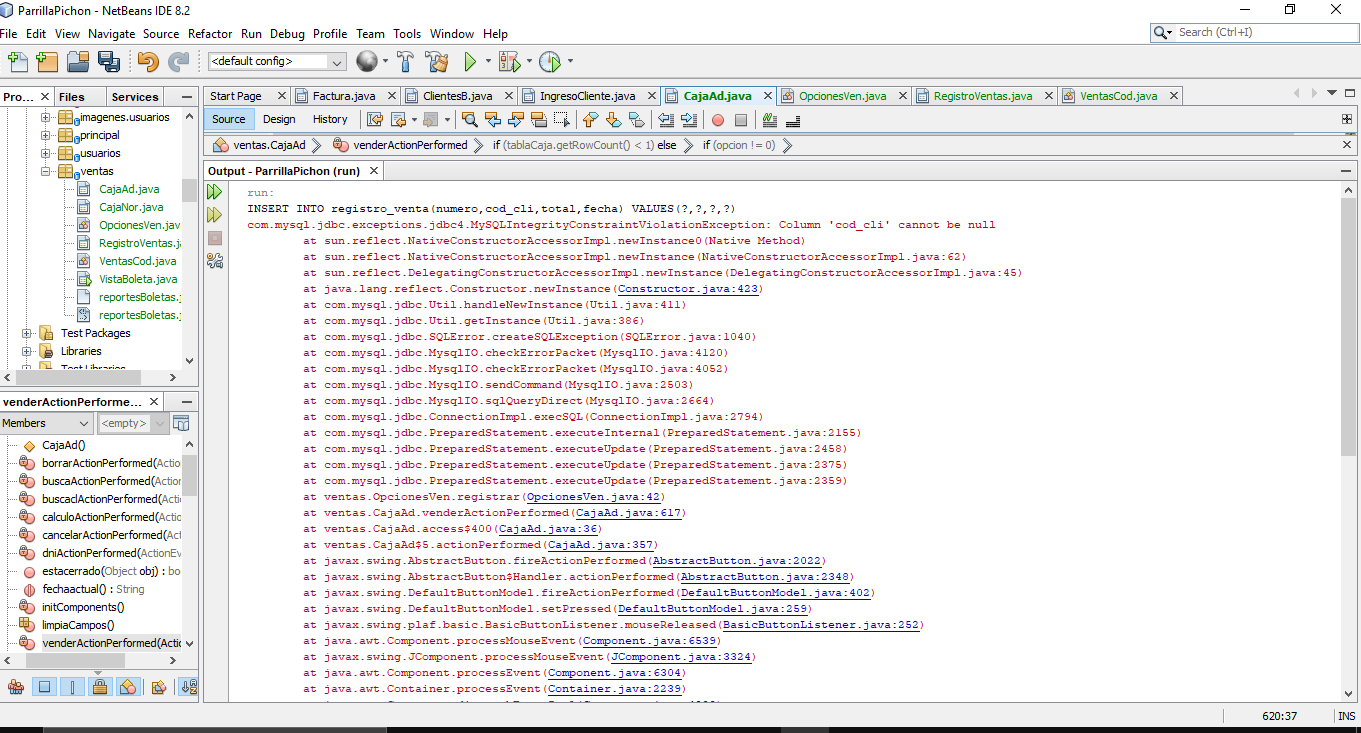1361x733 pixels.
Task: Click the Profile Project clock icon
Action: coord(549,62)
